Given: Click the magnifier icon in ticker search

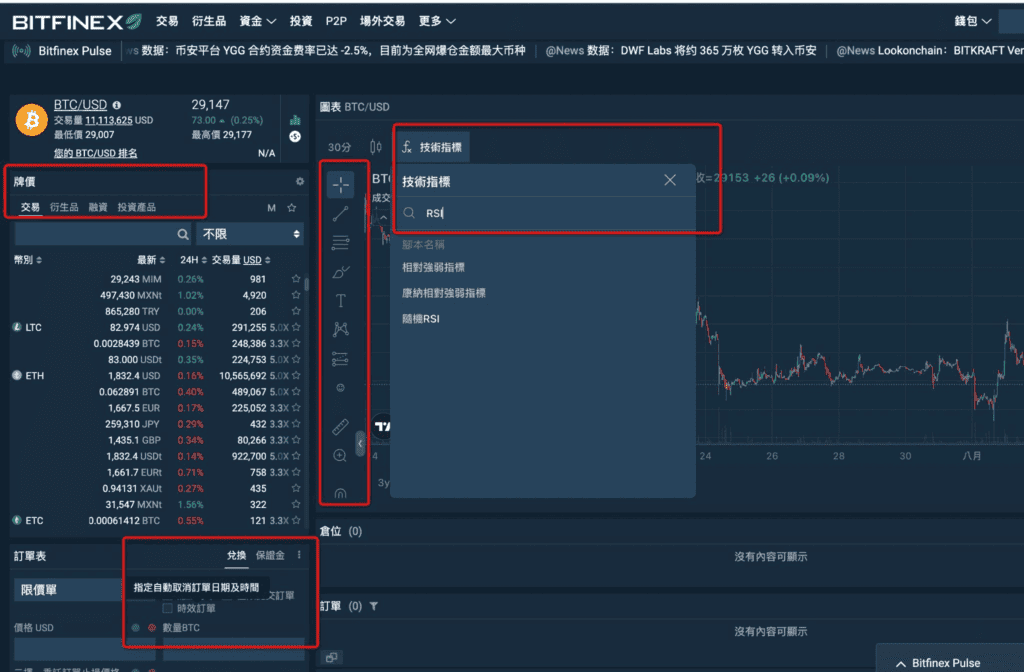Looking at the screenshot, I should click(x=183, y=234).
